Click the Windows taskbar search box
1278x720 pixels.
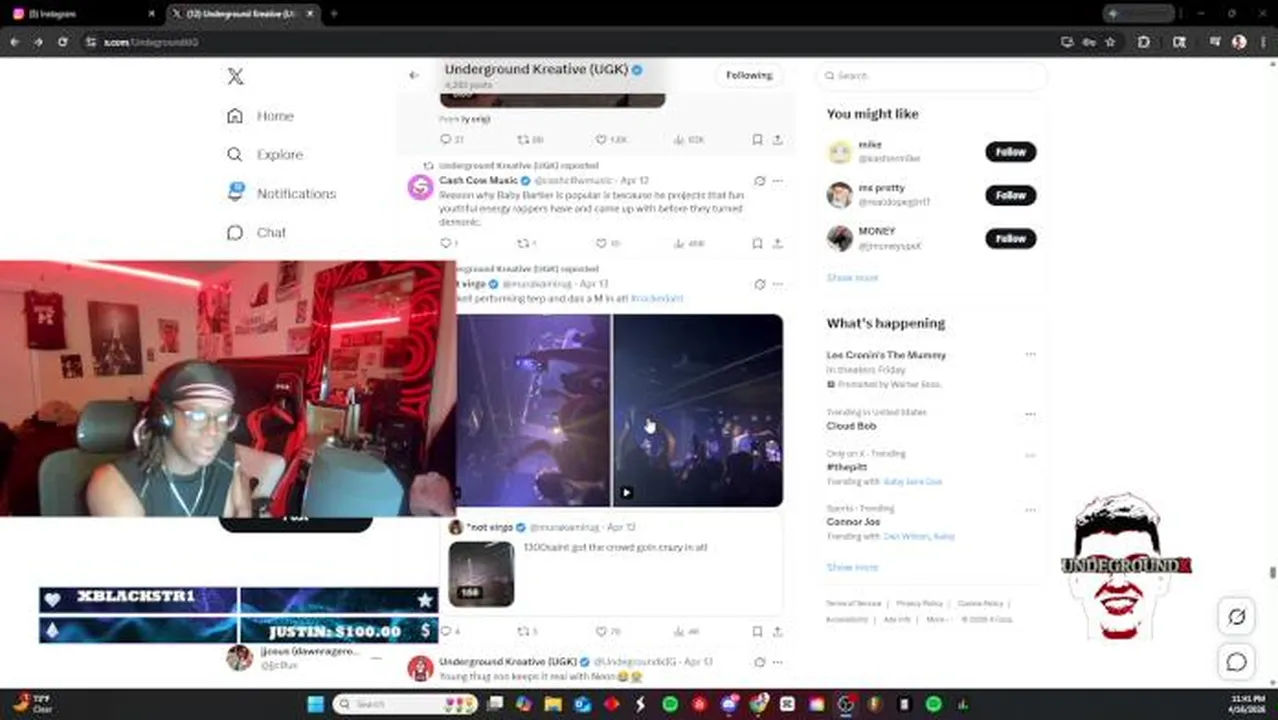(x=404, y=704)
